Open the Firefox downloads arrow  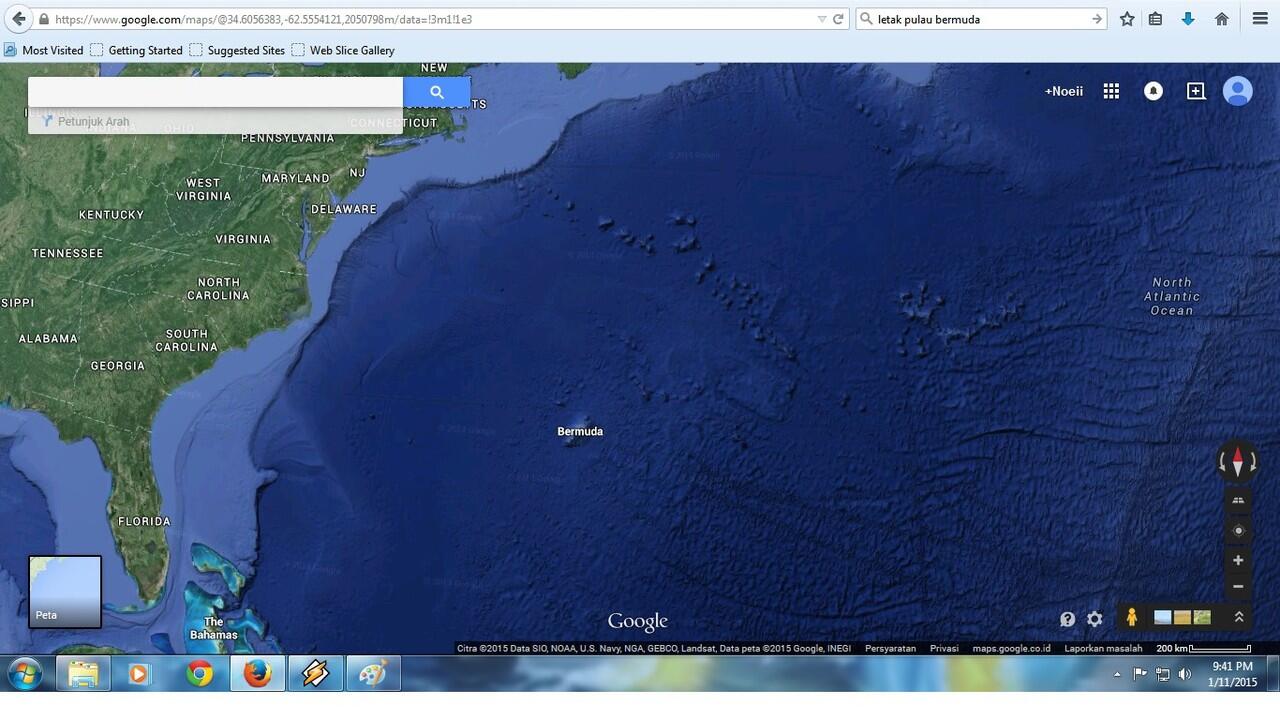point(1188,19)
